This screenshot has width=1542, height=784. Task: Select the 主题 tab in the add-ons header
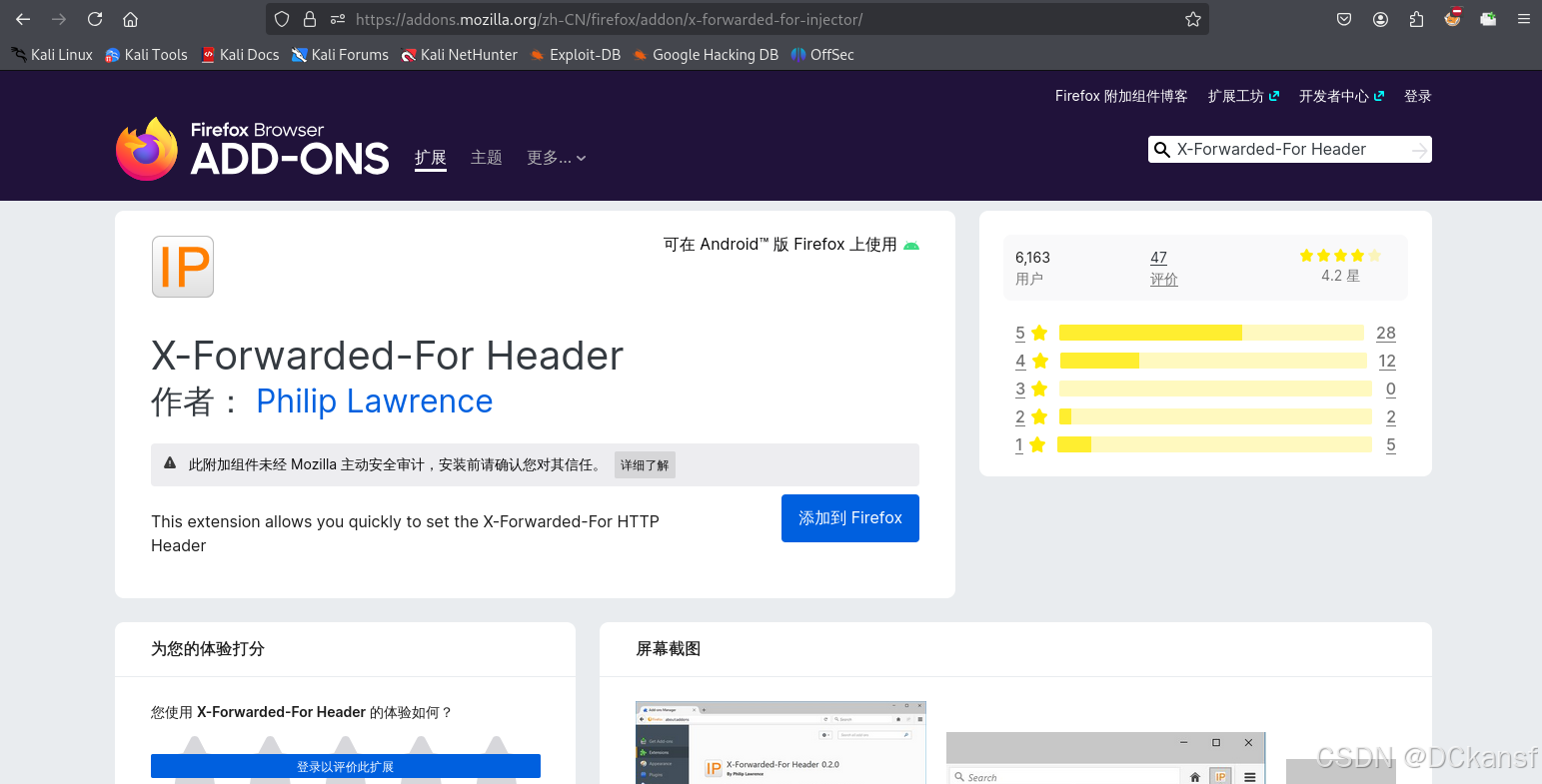487,158
